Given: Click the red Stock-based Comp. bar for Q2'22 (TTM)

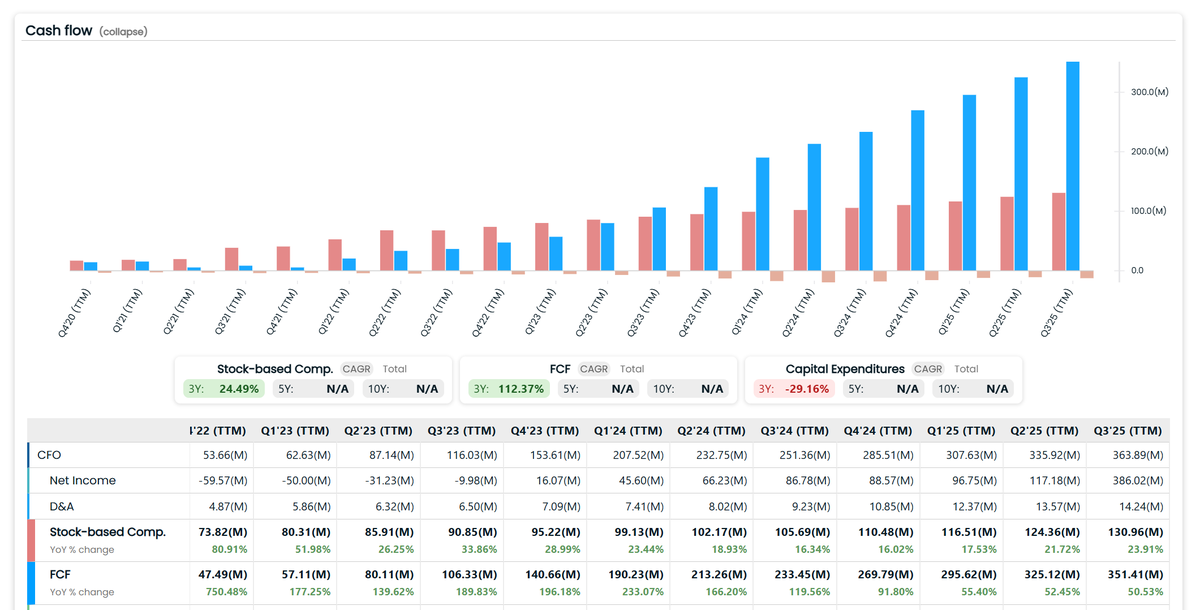Looking at the screenshot, I should coord(386,251).
